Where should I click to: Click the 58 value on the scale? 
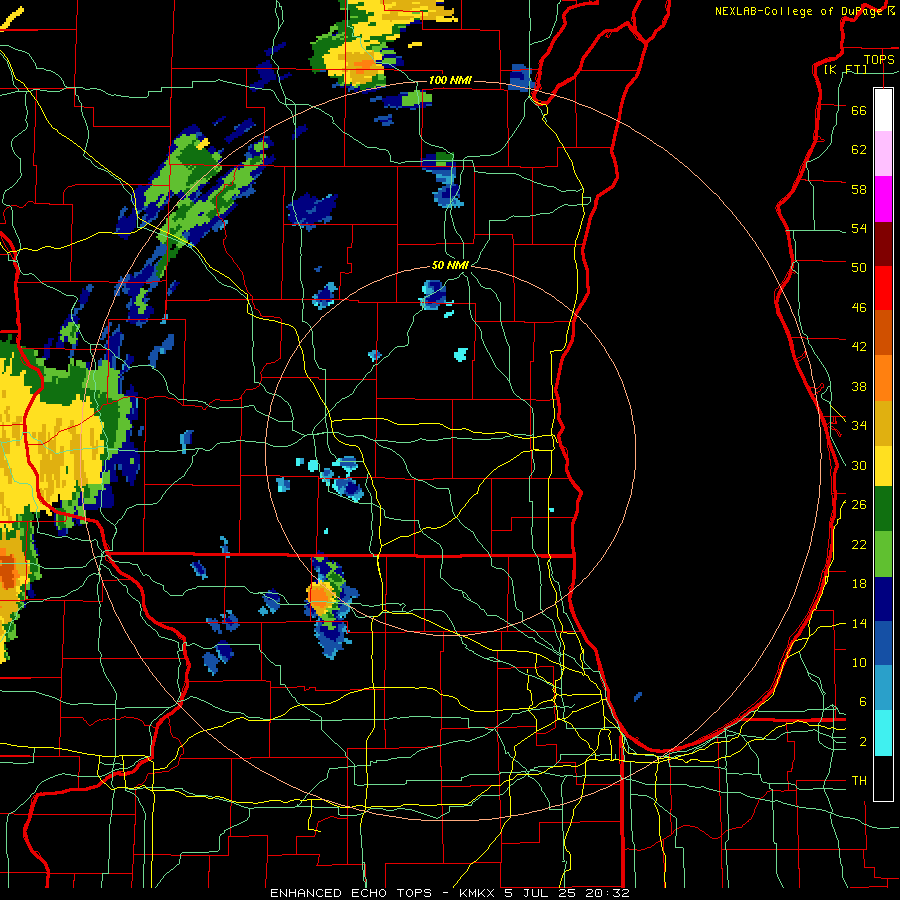point(859,189)
